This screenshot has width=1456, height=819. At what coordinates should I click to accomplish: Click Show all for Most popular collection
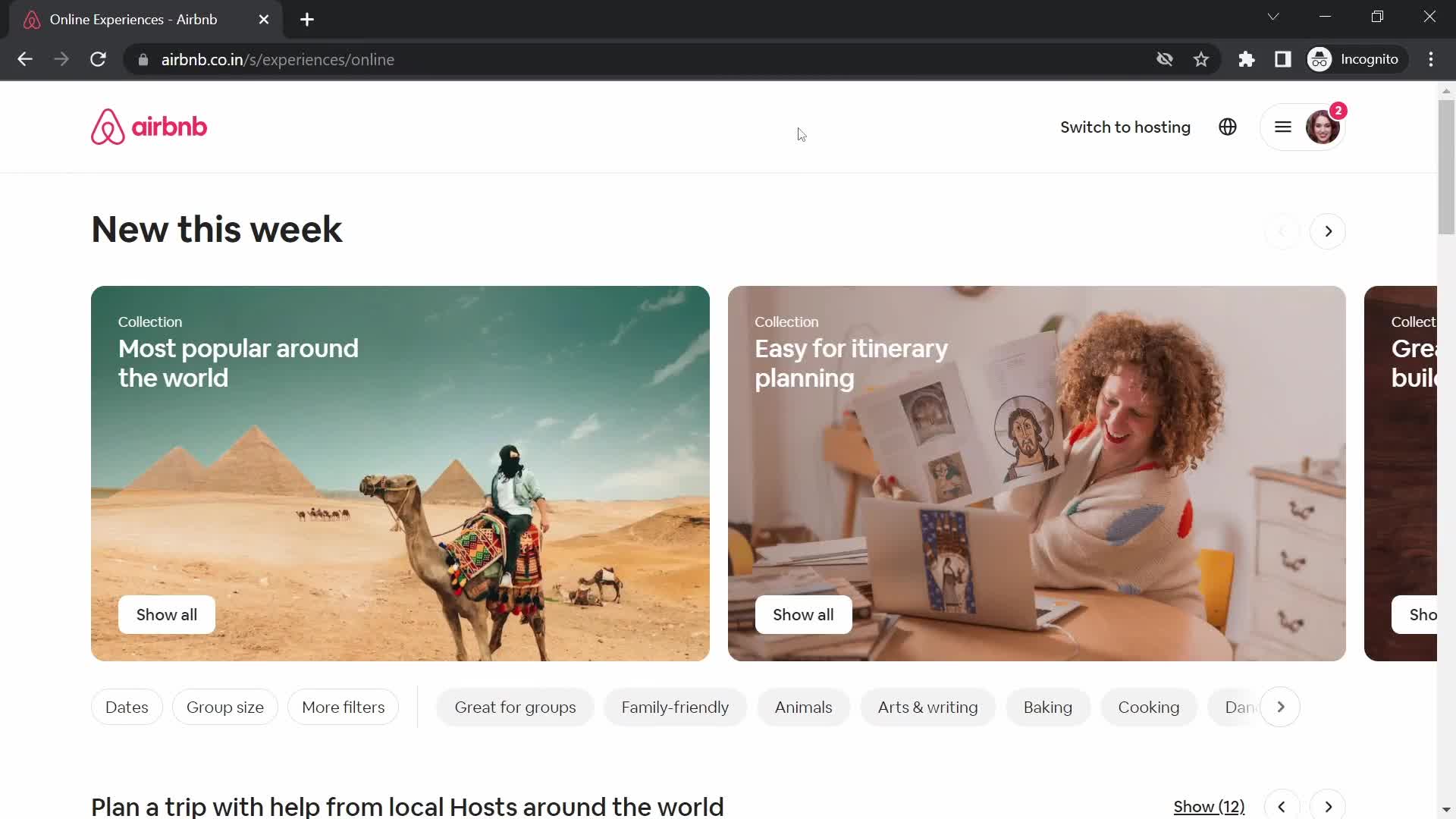click(166, 615)
